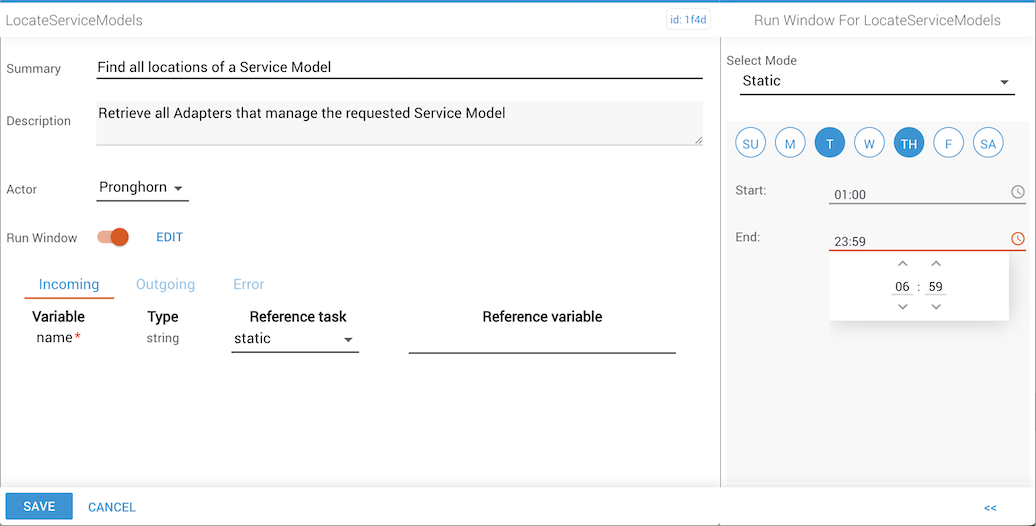Image resolution: width=1036 pixels, height=526 pixels.
Task: Toggle Sunday in the run window days
Action: pyautogui.click(x=751, y=143)
